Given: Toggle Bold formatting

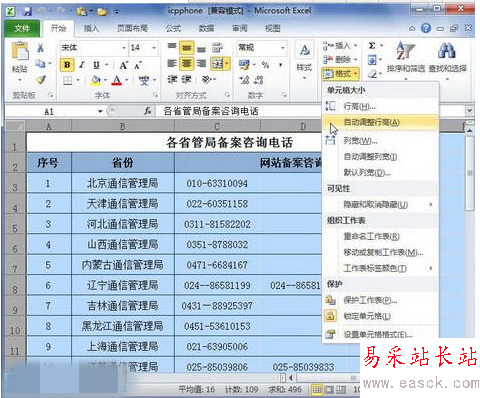Looking at the screenshot, I should (67, 65).
